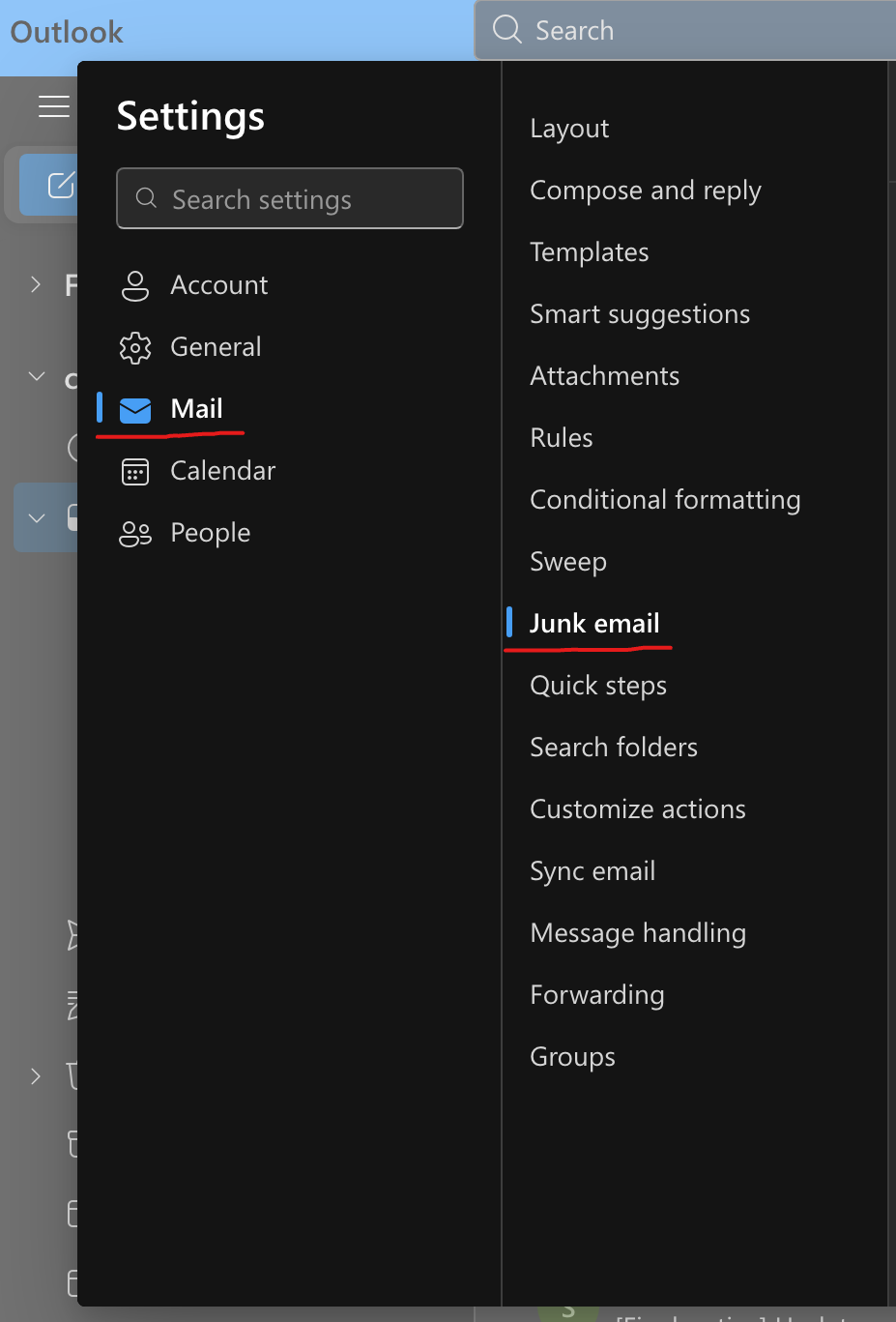Open Quick steps settings
The width and height of the screenshot is (896, 1322).
pyautogui.click(x=598, y=686)
